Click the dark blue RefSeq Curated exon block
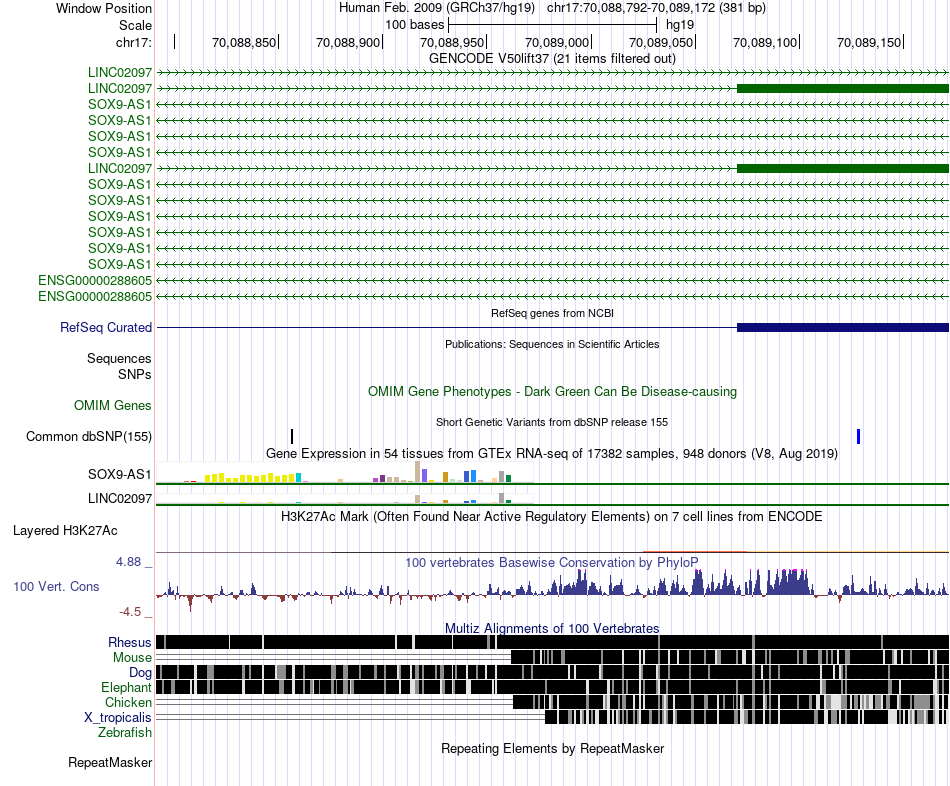This screenshot has height=786, width=950. (x=843, y=327)
